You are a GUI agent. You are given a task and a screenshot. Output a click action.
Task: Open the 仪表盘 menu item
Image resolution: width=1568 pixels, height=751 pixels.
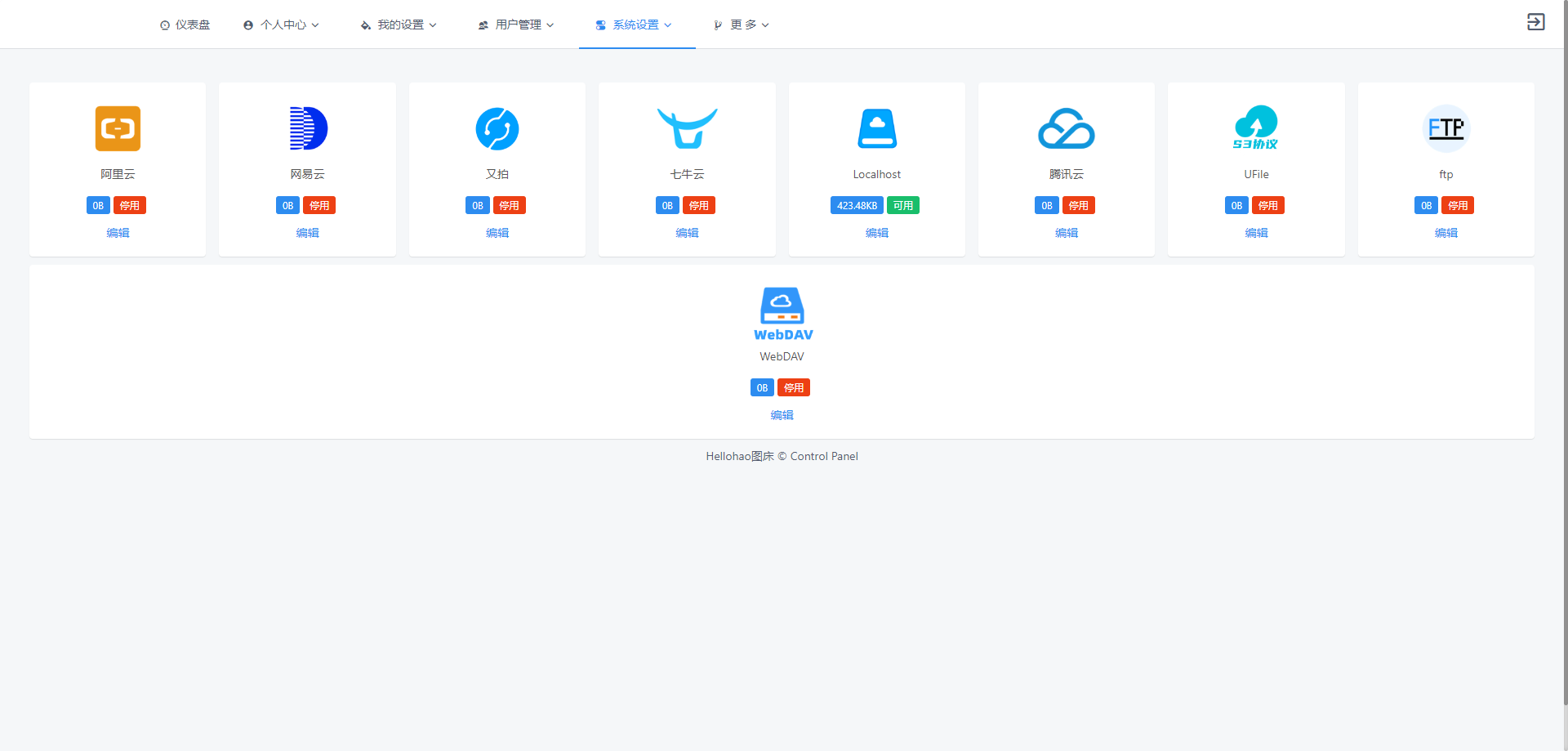pos(185,25)
